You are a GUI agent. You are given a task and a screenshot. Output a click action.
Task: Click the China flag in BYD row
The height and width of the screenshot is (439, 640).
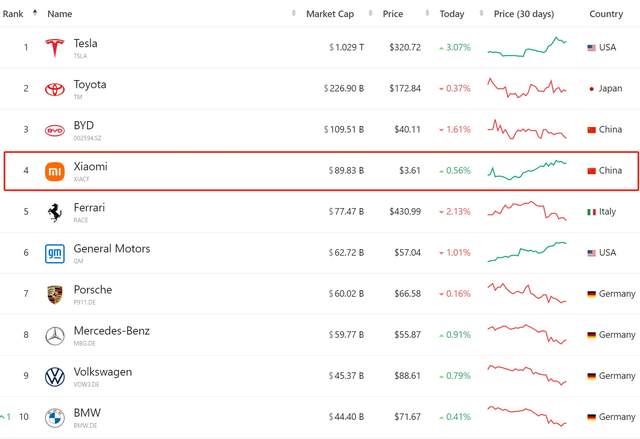pos(591,130)
